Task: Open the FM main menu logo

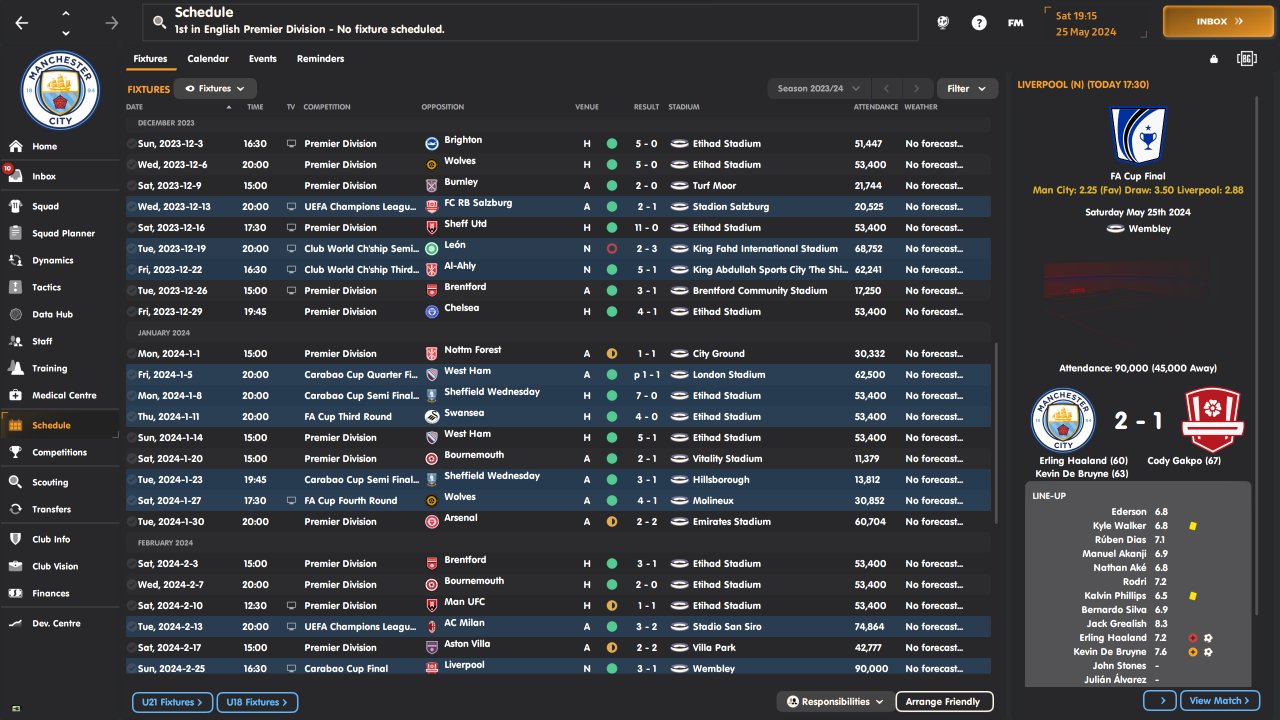Action: pos(1015,22)
